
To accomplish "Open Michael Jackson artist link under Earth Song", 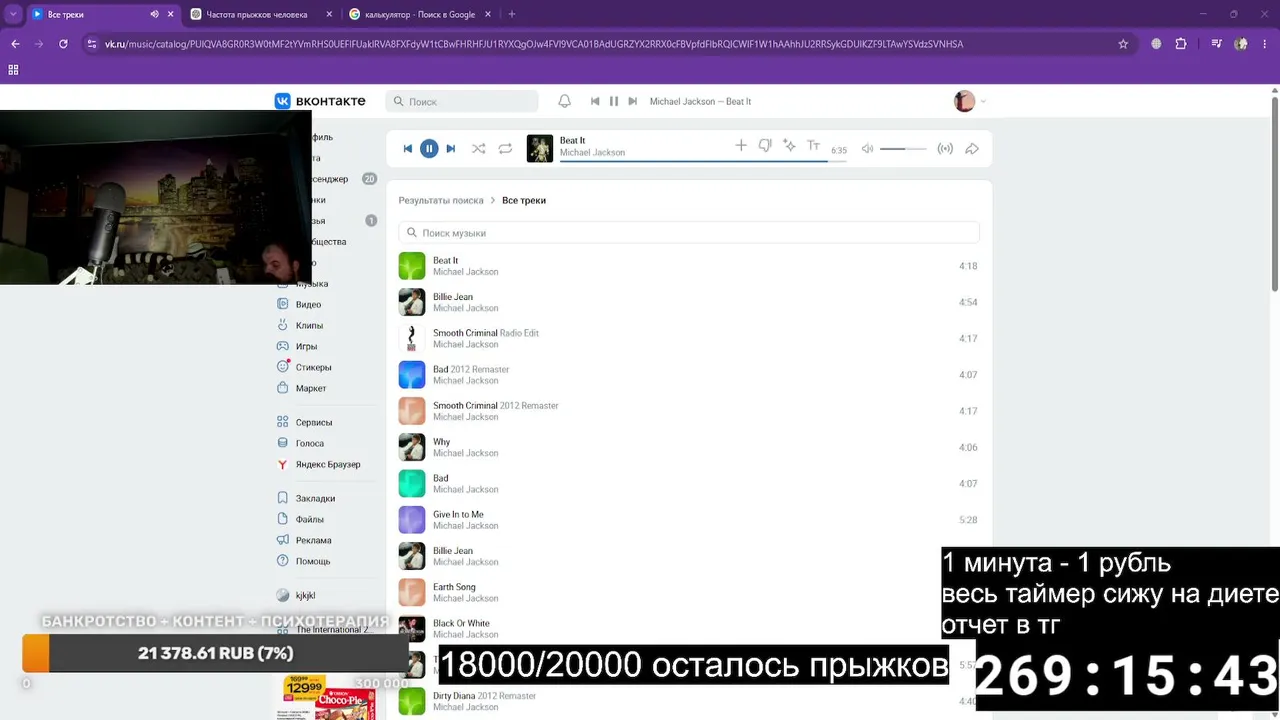I will pos(465,598).
